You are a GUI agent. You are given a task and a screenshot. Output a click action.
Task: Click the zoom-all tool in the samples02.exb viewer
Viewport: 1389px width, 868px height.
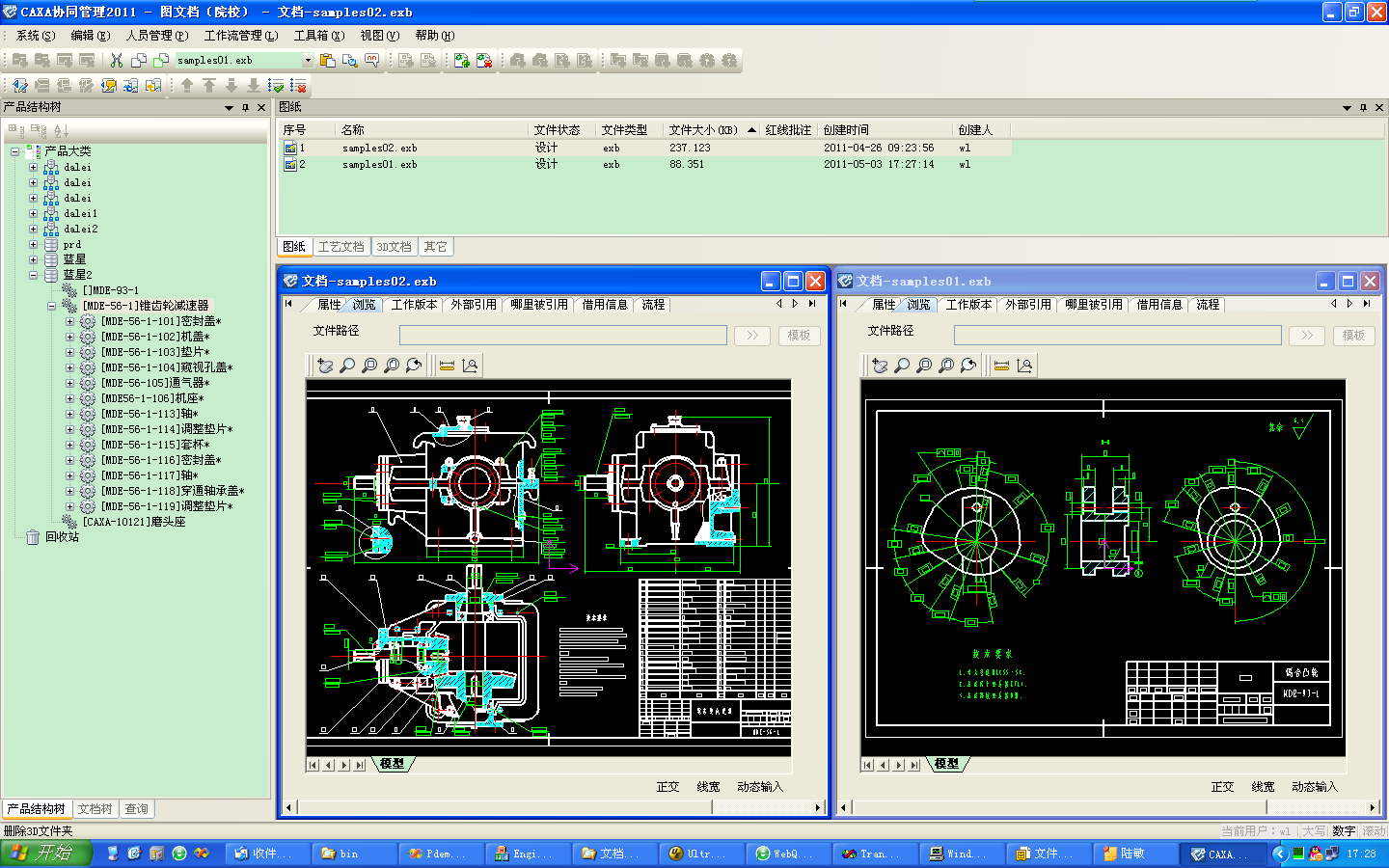(x=392, y=366)
